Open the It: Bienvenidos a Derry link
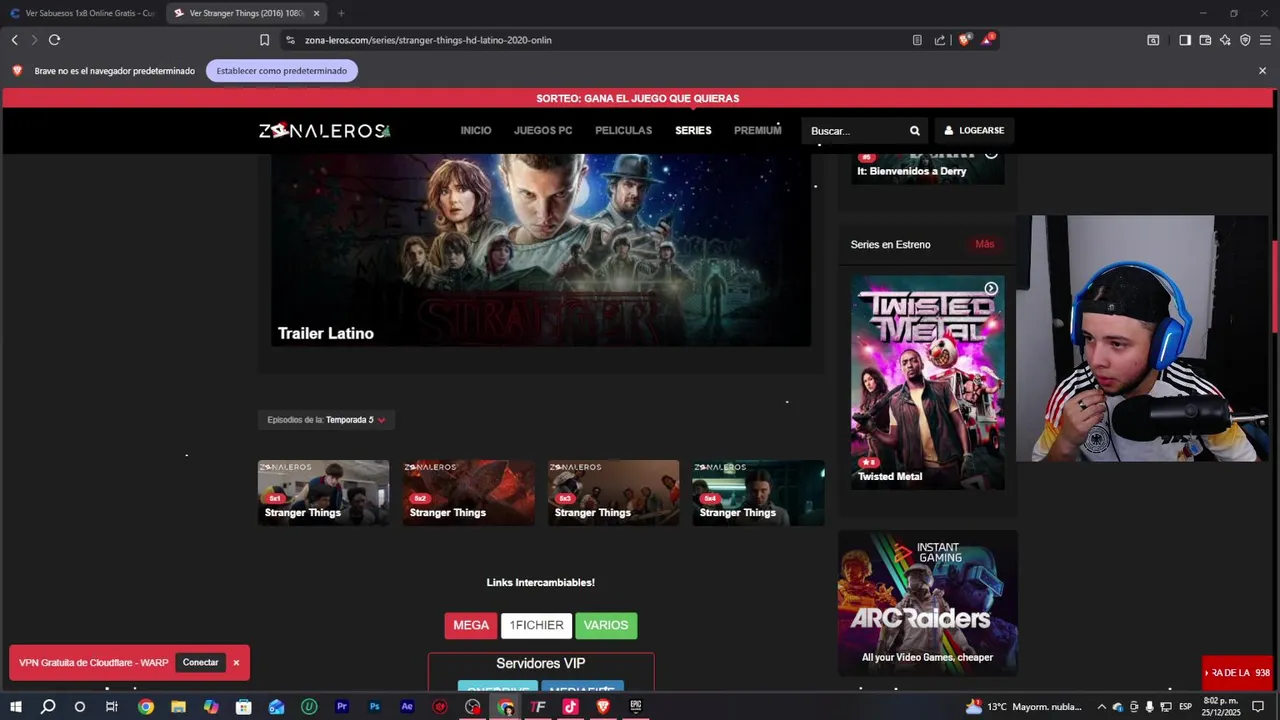This screenshot has width=1280, height=720. tap(912, 171)
